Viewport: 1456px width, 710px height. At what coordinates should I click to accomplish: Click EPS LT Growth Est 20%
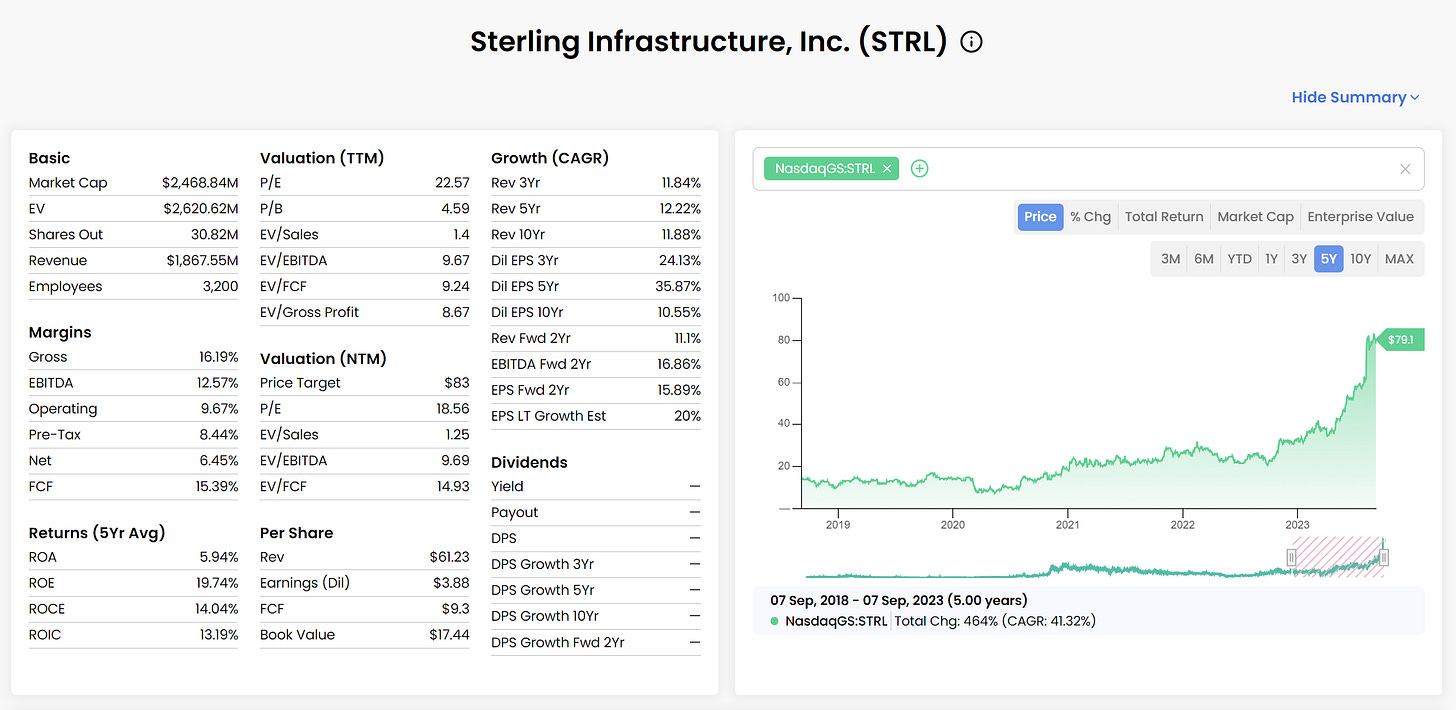coord(688,416)
